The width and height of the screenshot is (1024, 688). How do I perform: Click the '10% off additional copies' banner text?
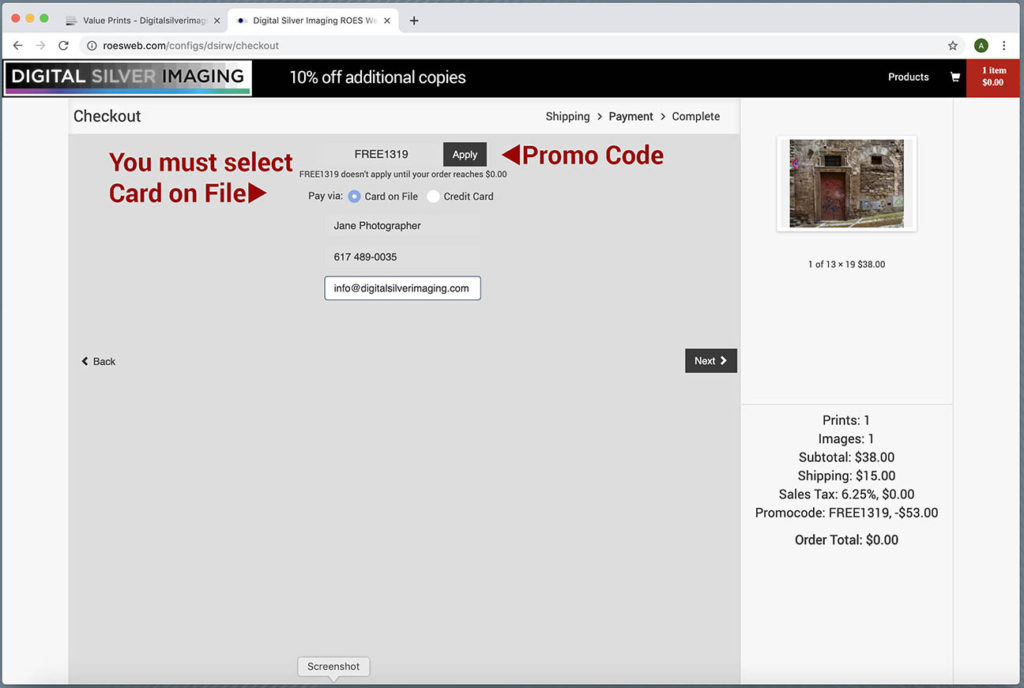(377, 78)
